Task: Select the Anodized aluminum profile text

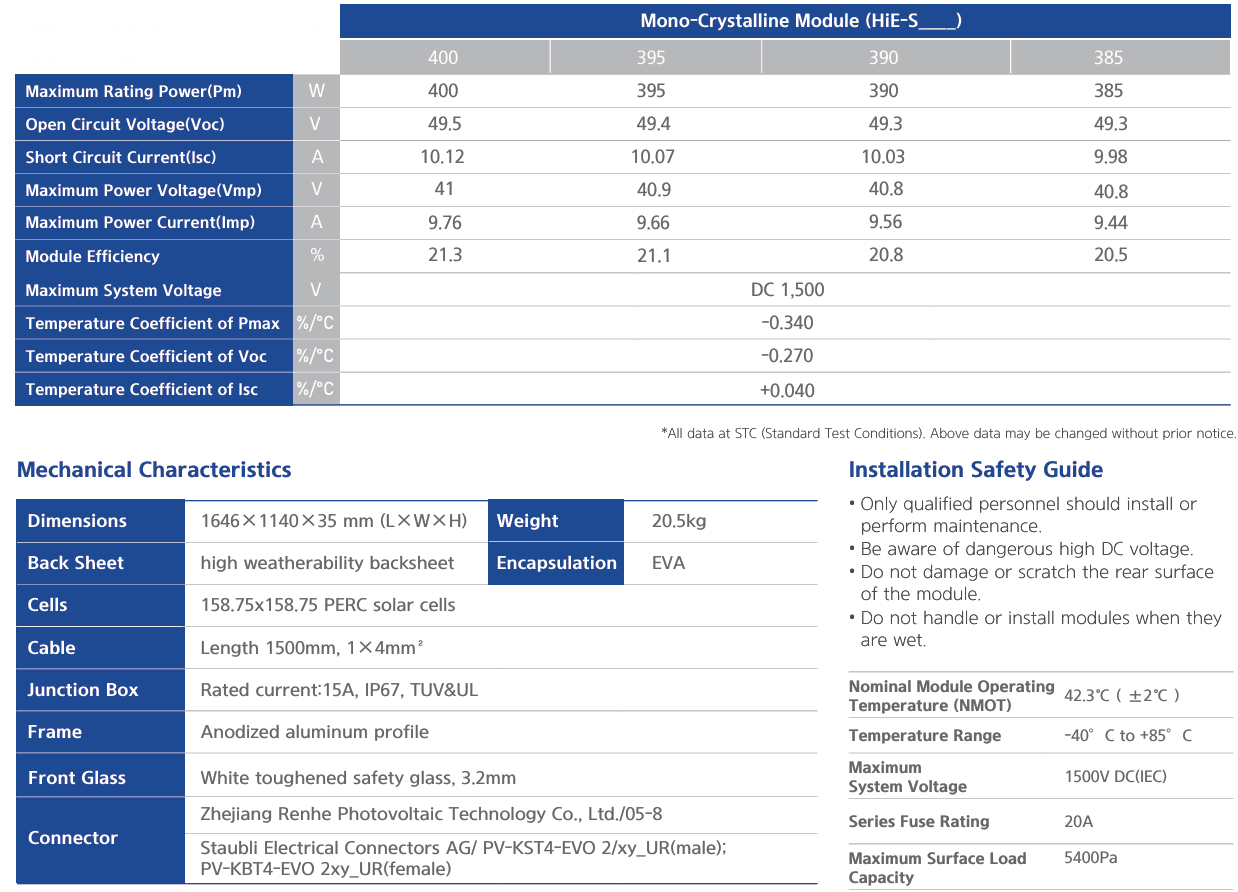Action: 314,732
